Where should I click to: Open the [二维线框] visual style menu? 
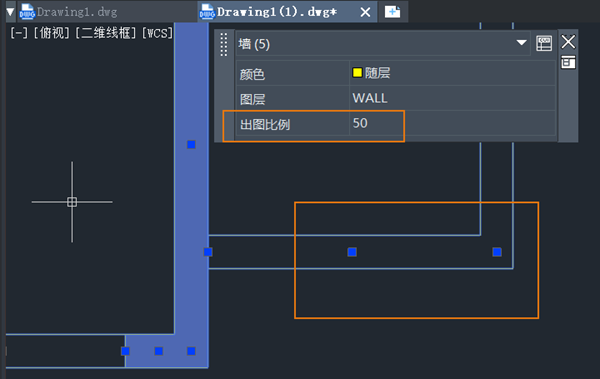[x=105, y=33]
